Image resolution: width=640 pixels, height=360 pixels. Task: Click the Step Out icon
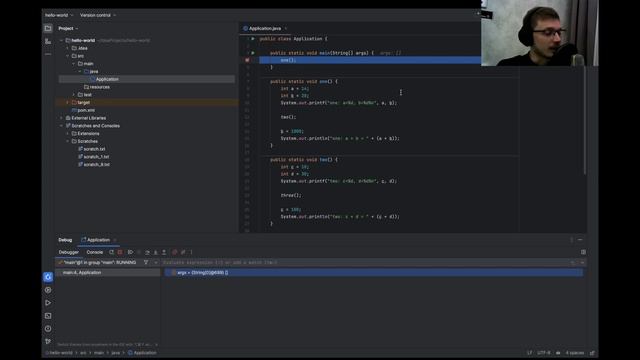164,252
